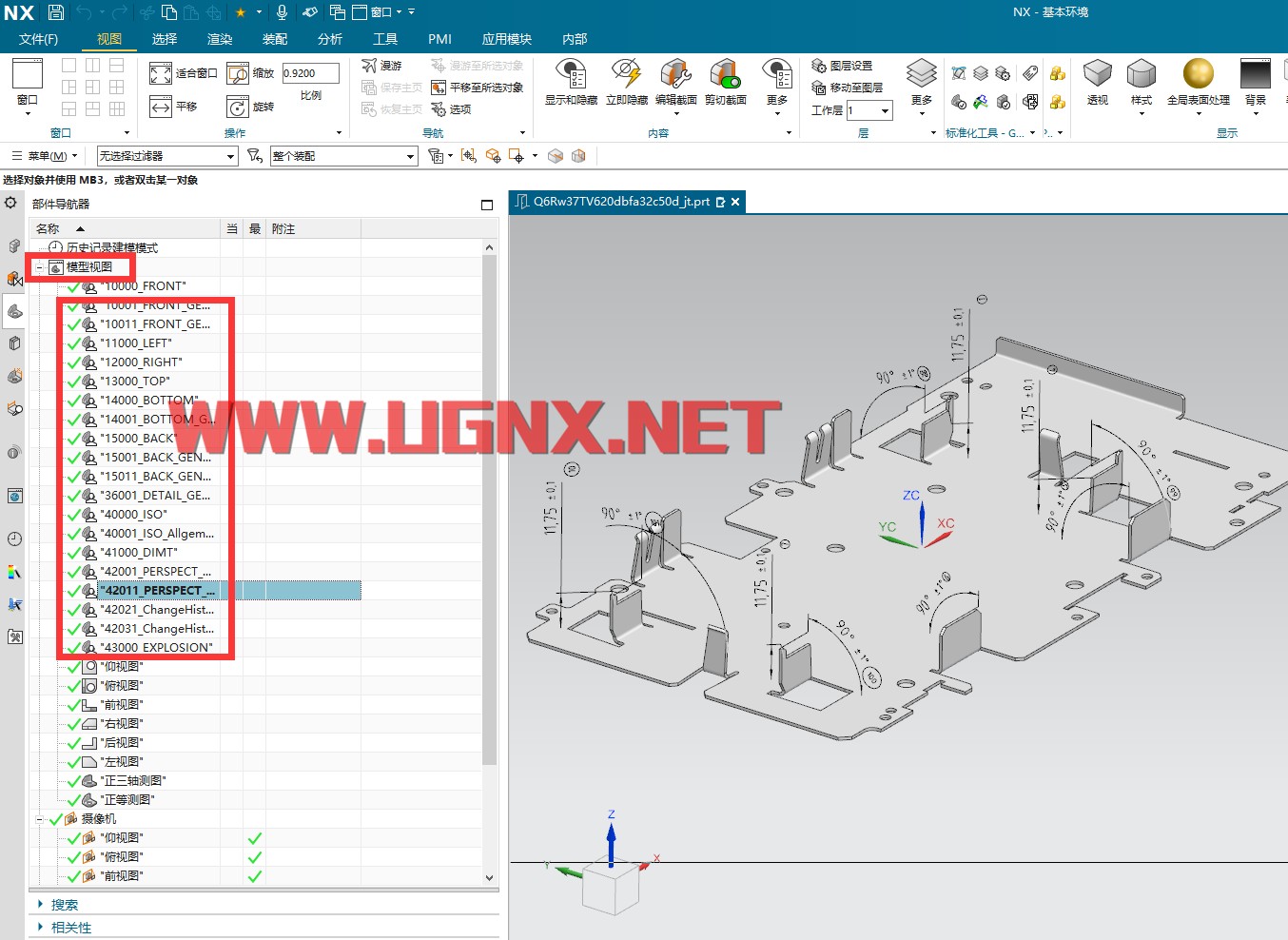Click the yellow star favorites icon
The height and width of the screenshot is (940, 1288).
point(241,12)
